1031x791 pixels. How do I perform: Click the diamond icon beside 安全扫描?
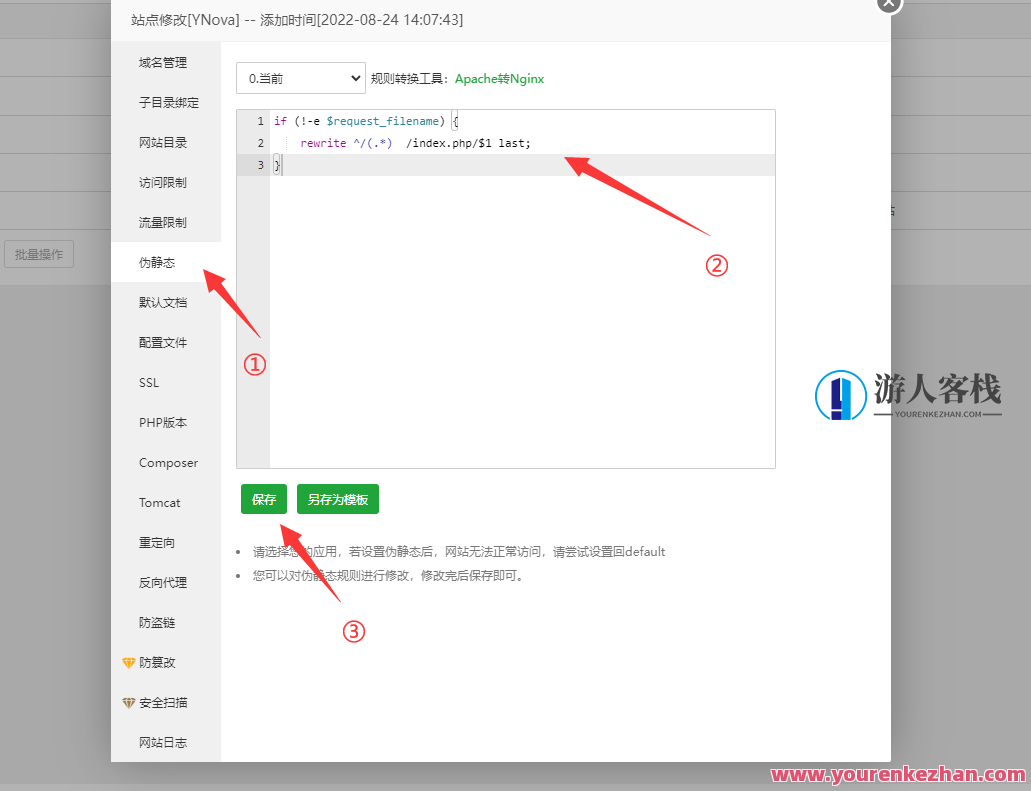[x=129, y=702]
